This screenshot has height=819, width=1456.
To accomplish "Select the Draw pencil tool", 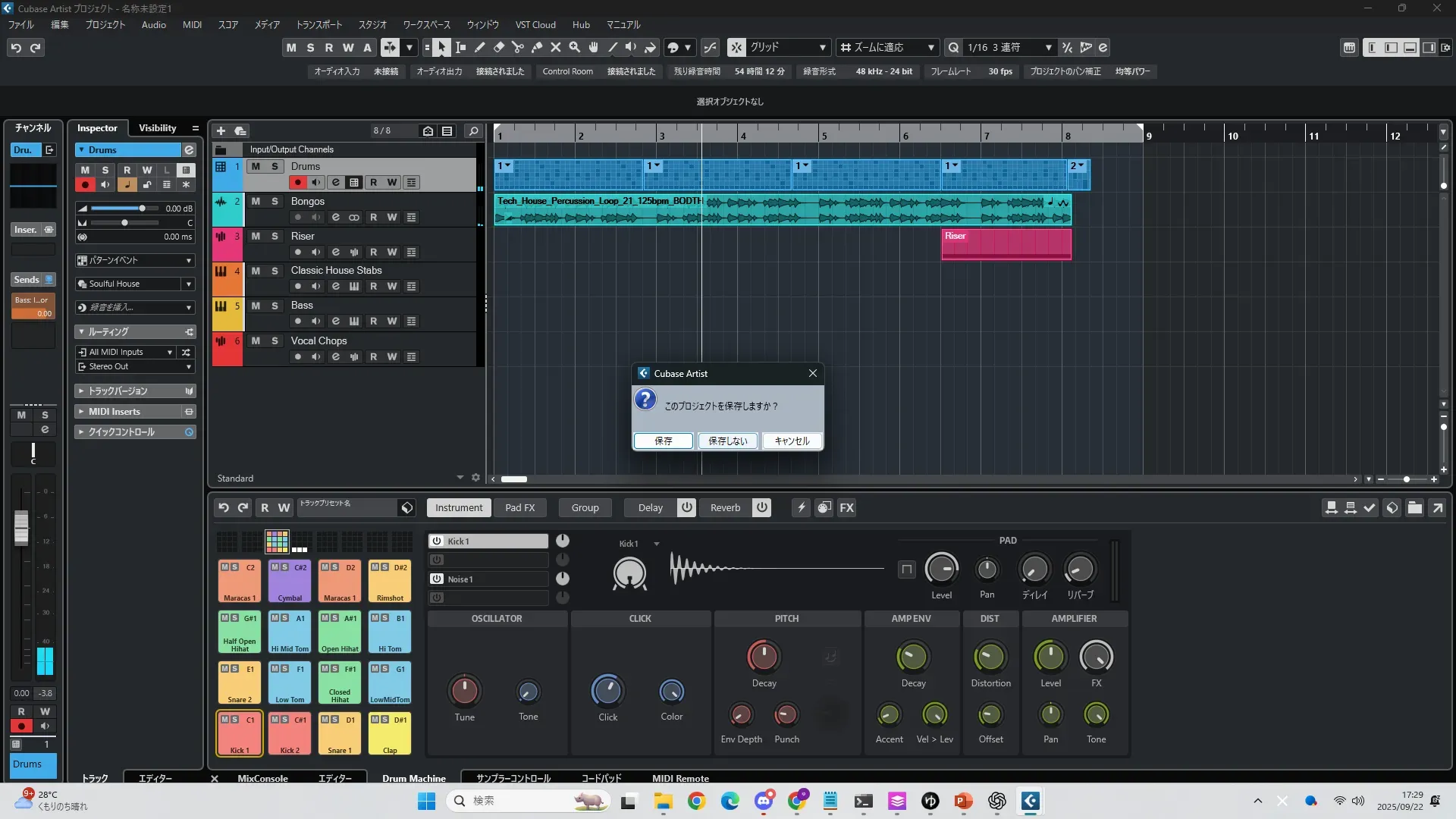I will pyautogui.click(x=480, y=47).
